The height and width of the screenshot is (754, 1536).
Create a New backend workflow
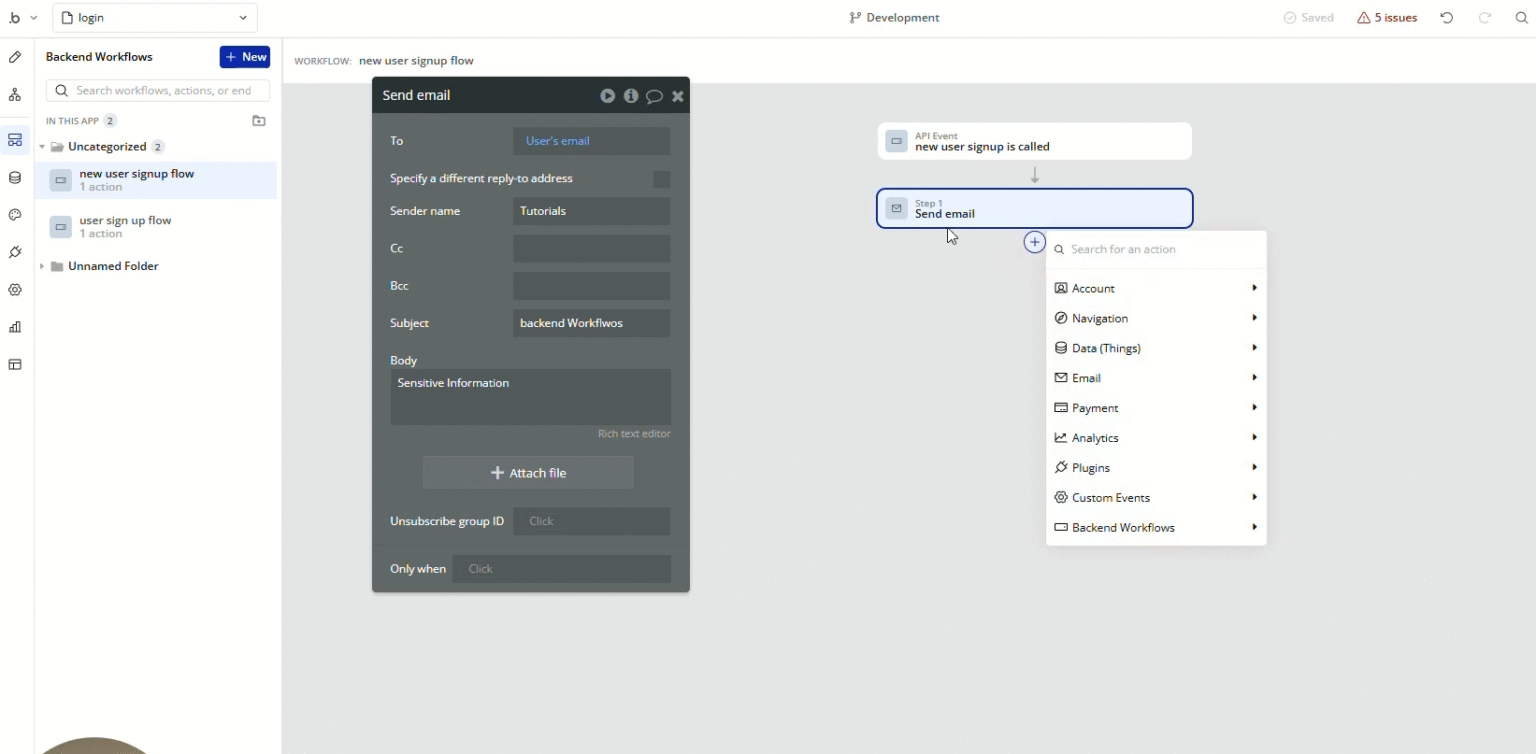point(244,57)
